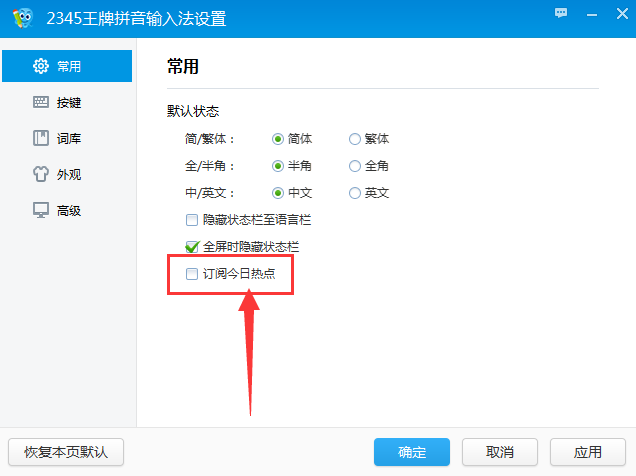
Task: Click the 应用 apply button
Action: click(588, 452)
